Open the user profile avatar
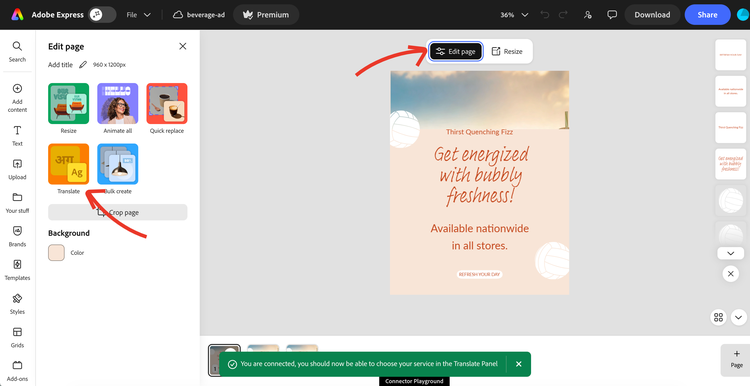Viewport: 750px width, 386px height. click(x=743, y=15)
